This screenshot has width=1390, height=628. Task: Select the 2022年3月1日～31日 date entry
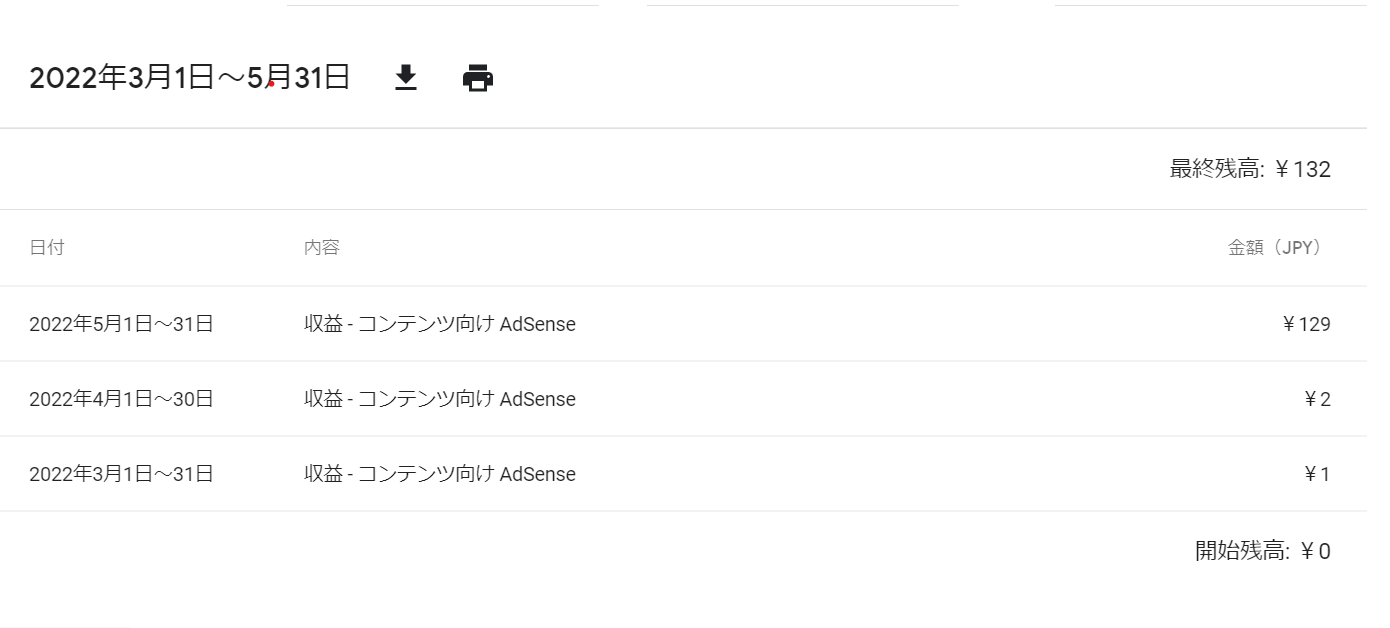(121, 474)
